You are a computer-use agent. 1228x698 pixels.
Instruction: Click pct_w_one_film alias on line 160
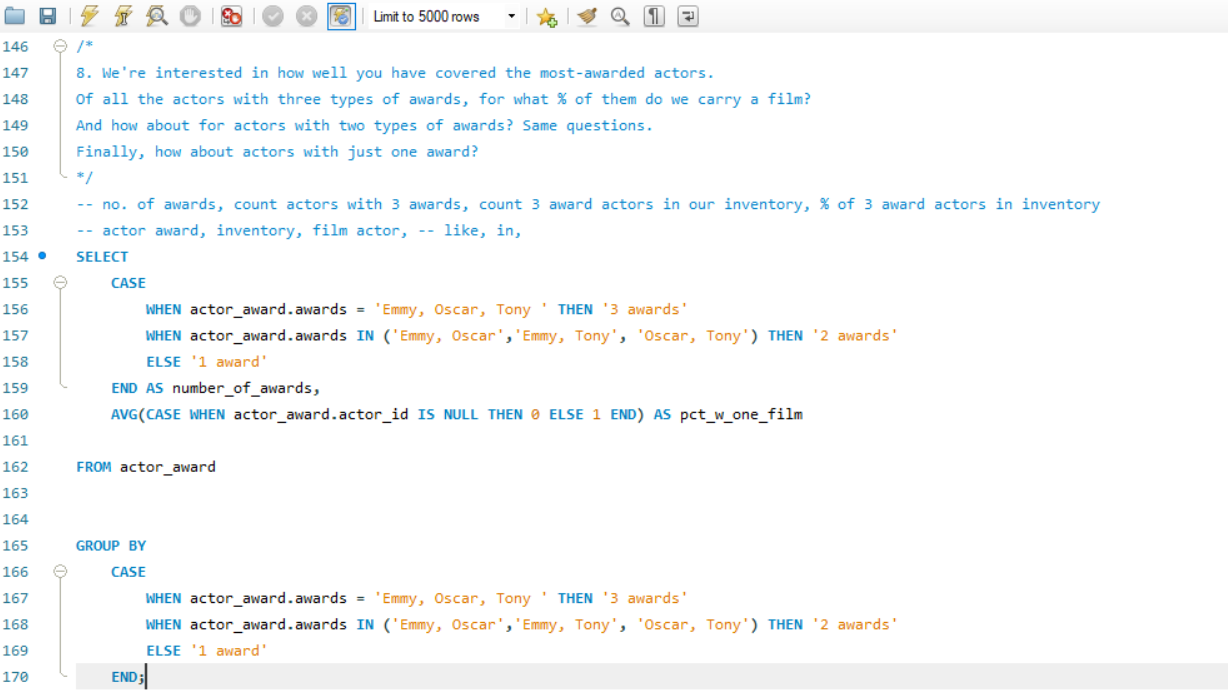(742, 414)
